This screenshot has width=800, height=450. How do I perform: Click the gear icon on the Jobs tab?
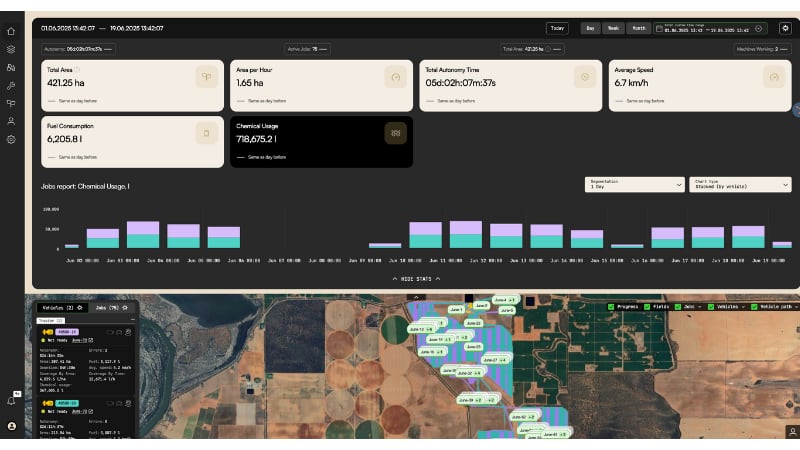(125, 308)
